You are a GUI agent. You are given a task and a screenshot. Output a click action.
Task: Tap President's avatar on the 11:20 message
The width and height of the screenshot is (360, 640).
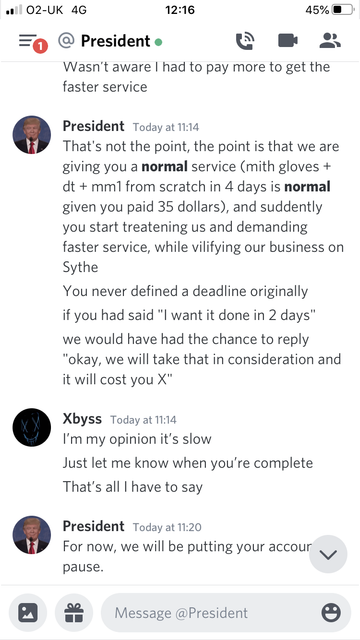(x=32, y=535)
